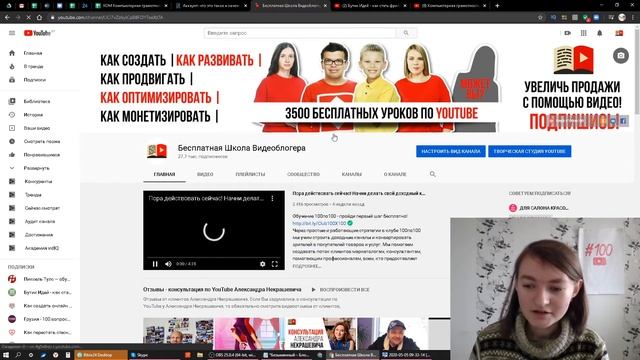This screenshot has height=360, width=640.
Task: Click the banner edit camera icon
Action: 621,56
